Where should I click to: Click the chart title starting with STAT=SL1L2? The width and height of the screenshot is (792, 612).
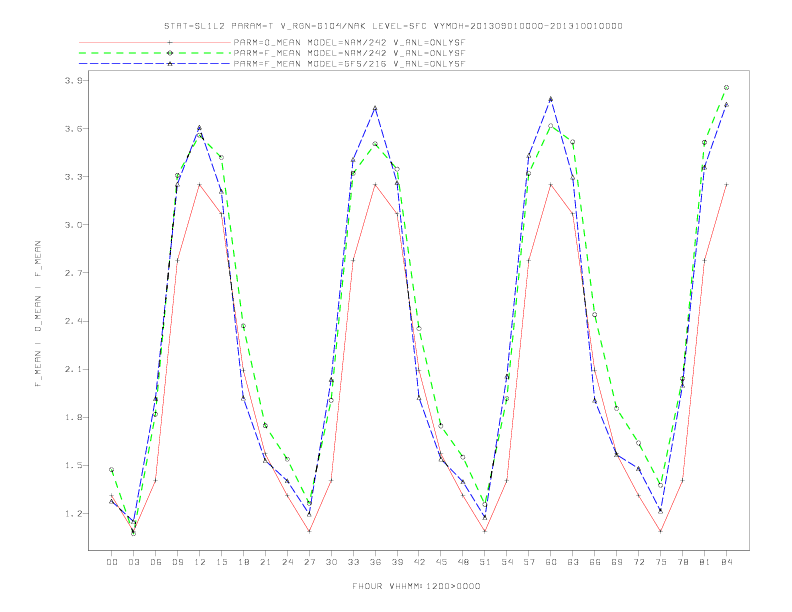pyautogui.click(x=393, y=26)
